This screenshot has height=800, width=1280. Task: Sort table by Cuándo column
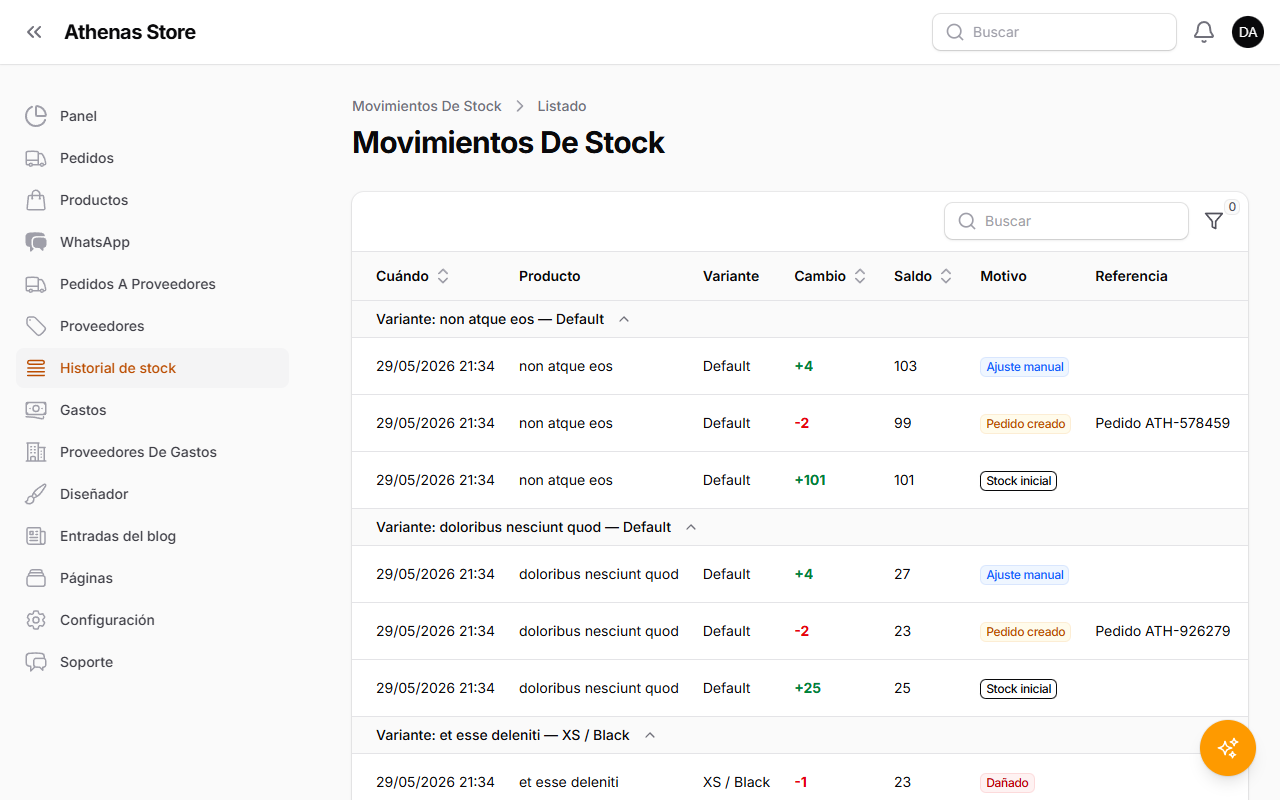[x=413, y=276]
